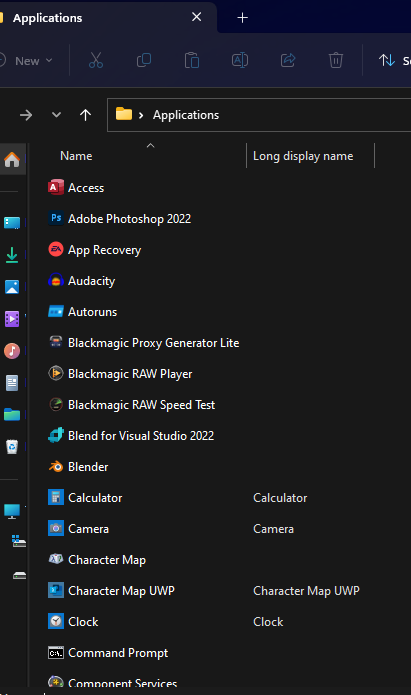411x695 pixels.
Task: Click Calculator in Long display name column
Action: [280, 498]
